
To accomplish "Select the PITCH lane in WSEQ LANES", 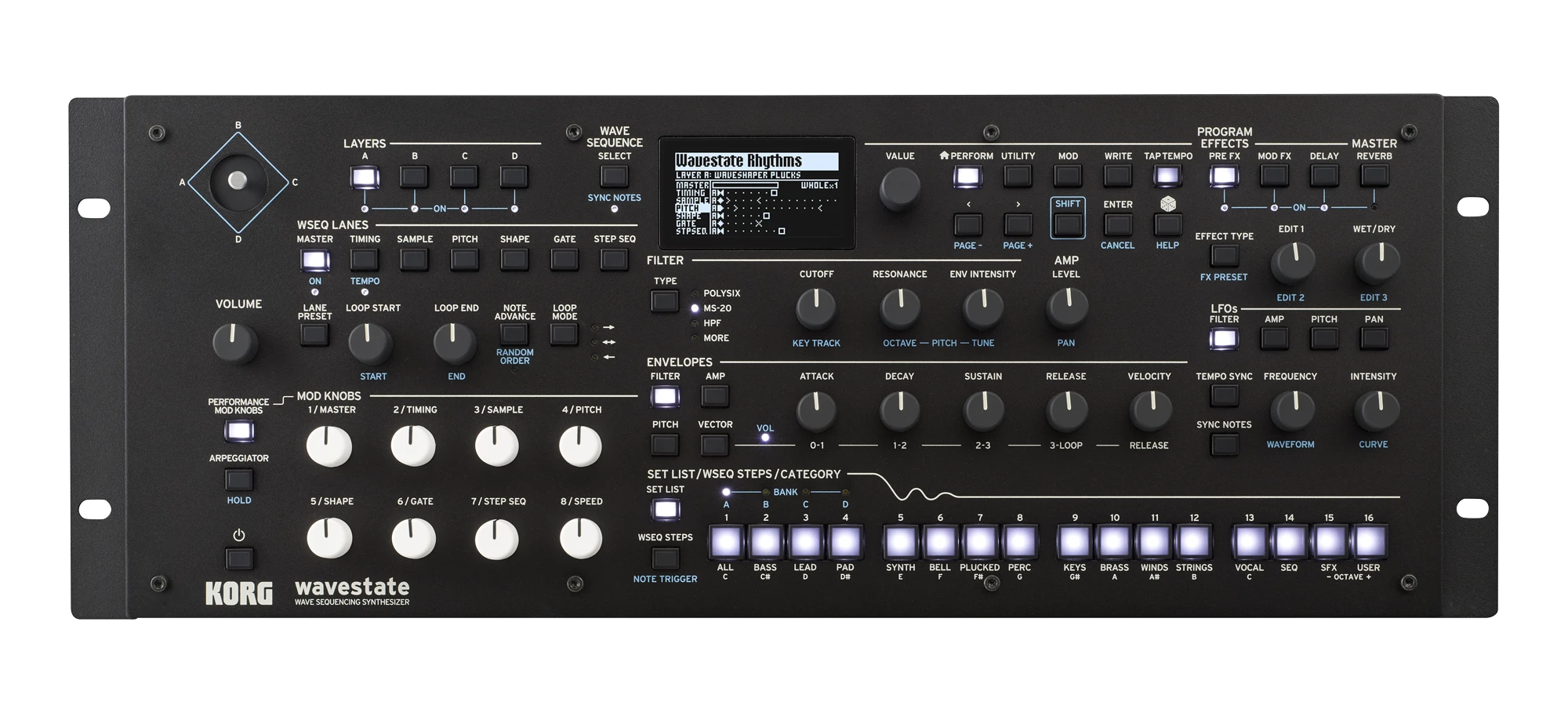I will pos(464,260).
